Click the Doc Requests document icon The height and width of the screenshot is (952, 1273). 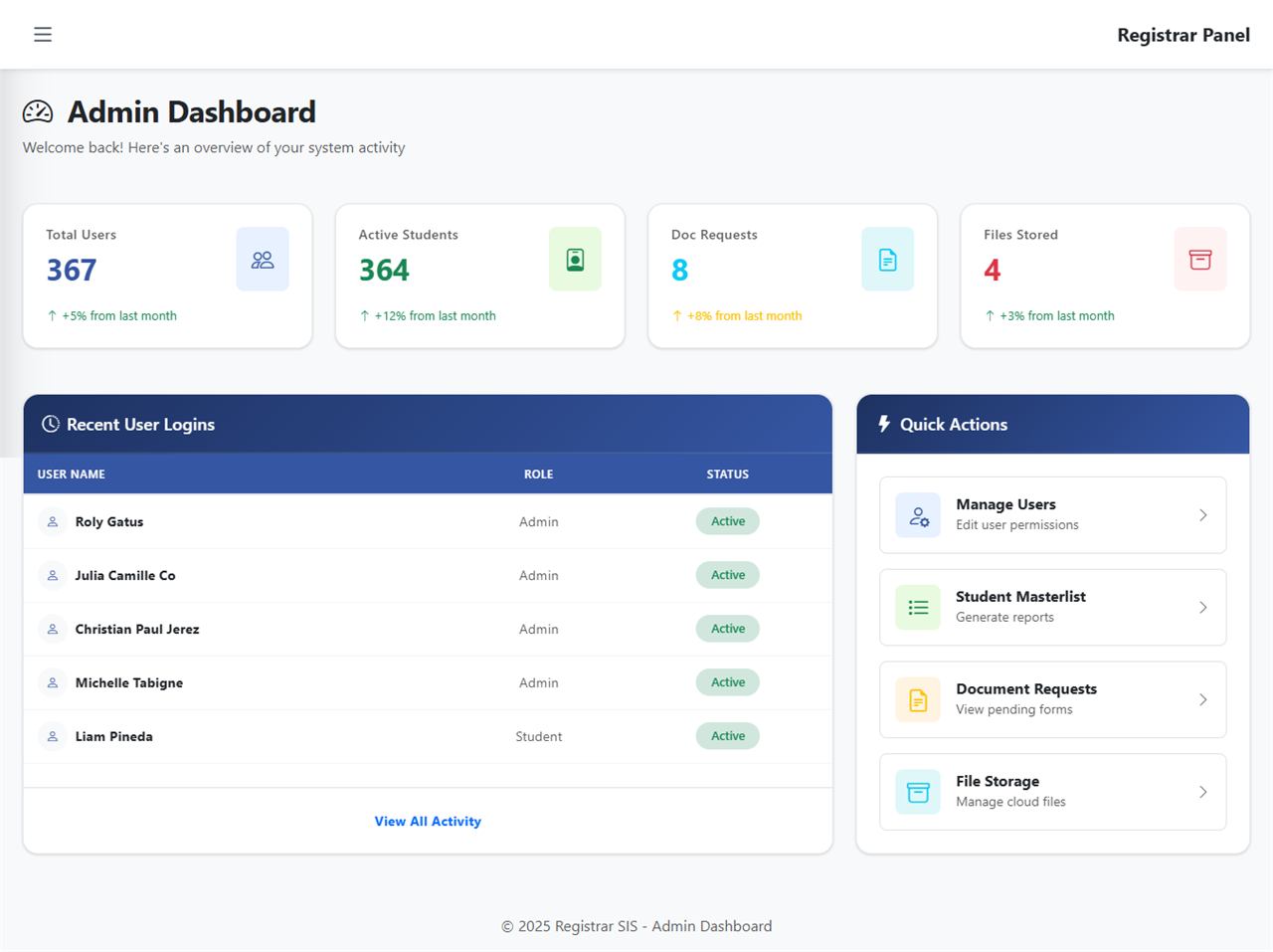pyautogui.click(x=887, y=260)
